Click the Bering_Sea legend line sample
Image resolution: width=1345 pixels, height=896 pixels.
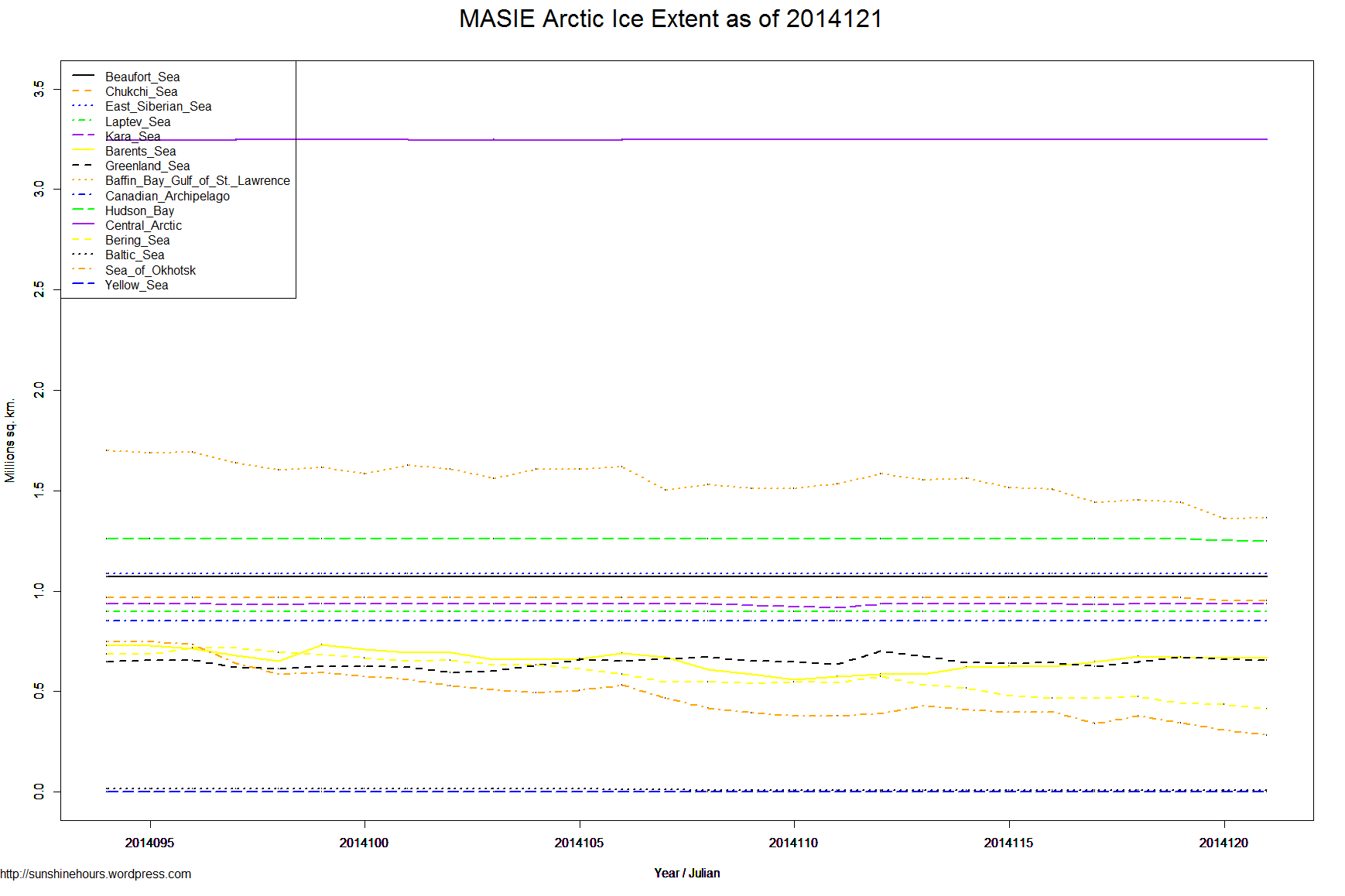[83, 240]
